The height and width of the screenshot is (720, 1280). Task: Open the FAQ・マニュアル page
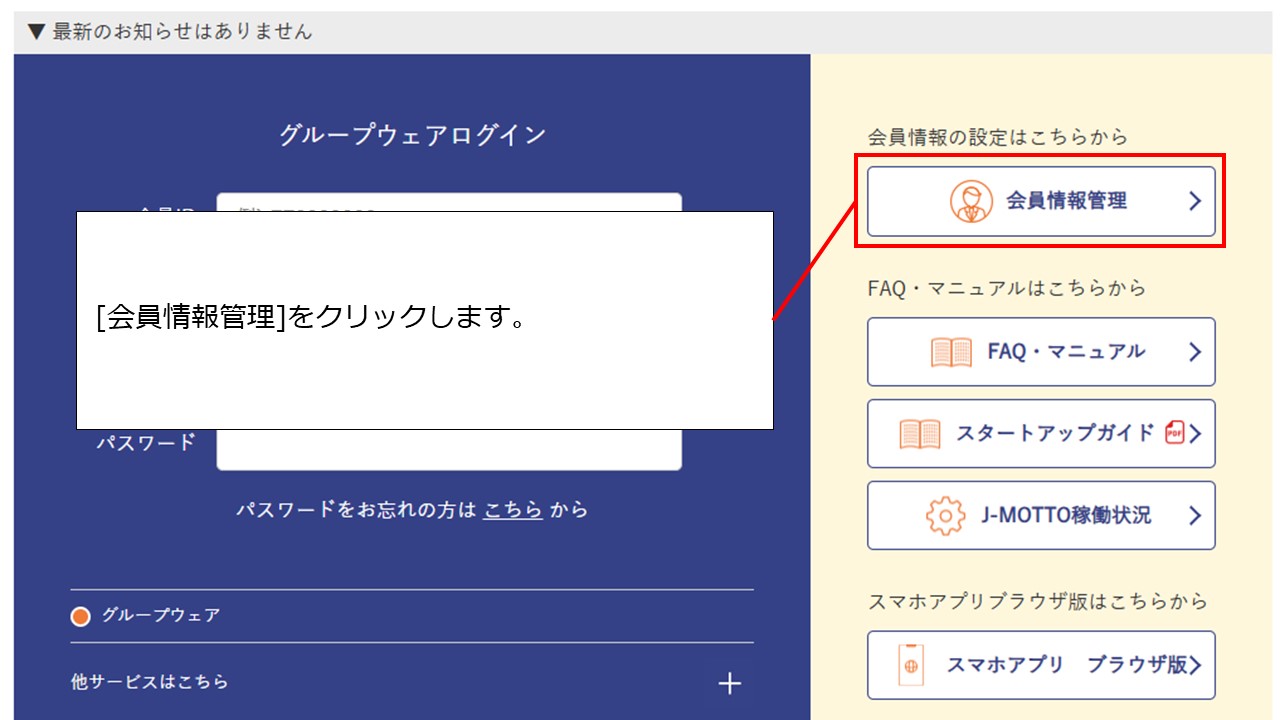[1040, 352]
